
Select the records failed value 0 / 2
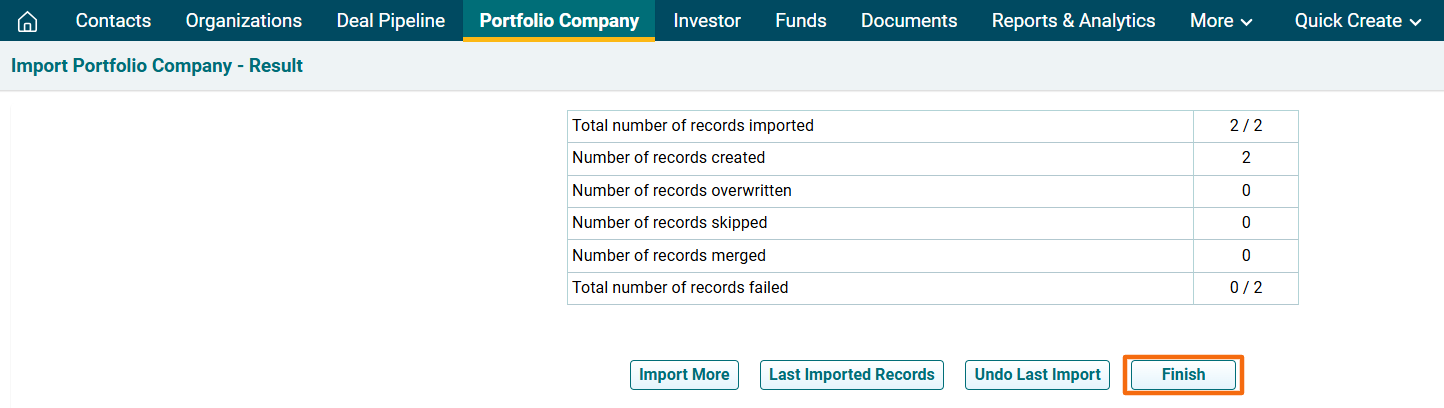(1245, 288)
